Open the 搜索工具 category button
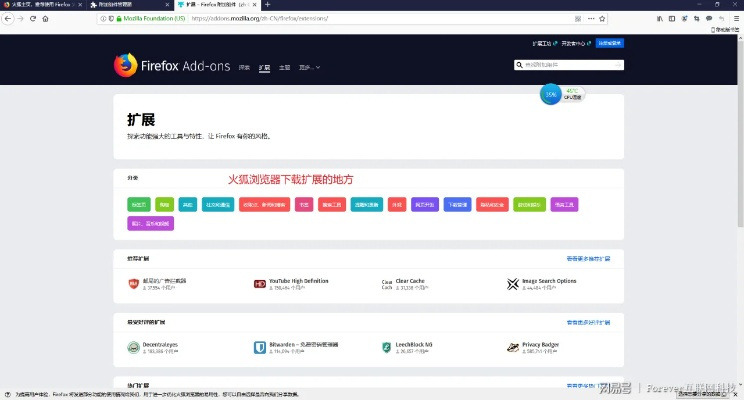The width and height of the screenshot is (744, 400). (332, 205)
